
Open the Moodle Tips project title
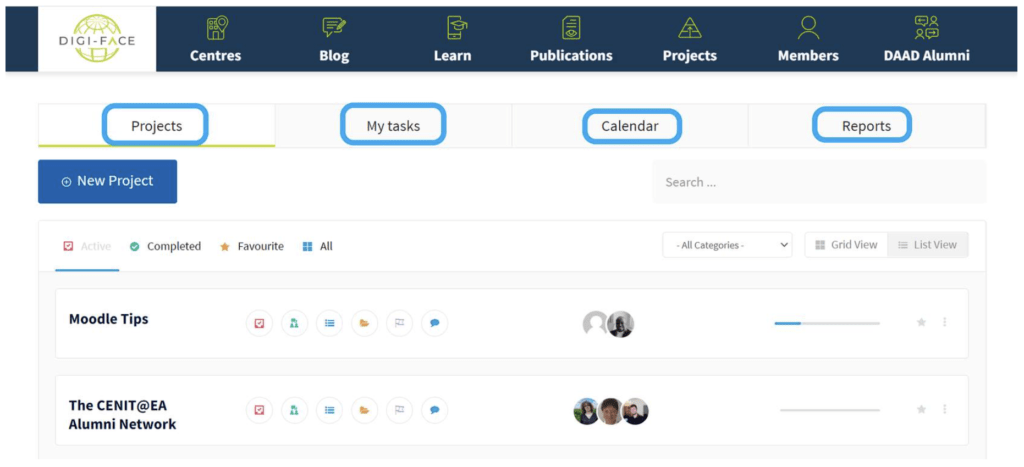[x=109, y=319]
